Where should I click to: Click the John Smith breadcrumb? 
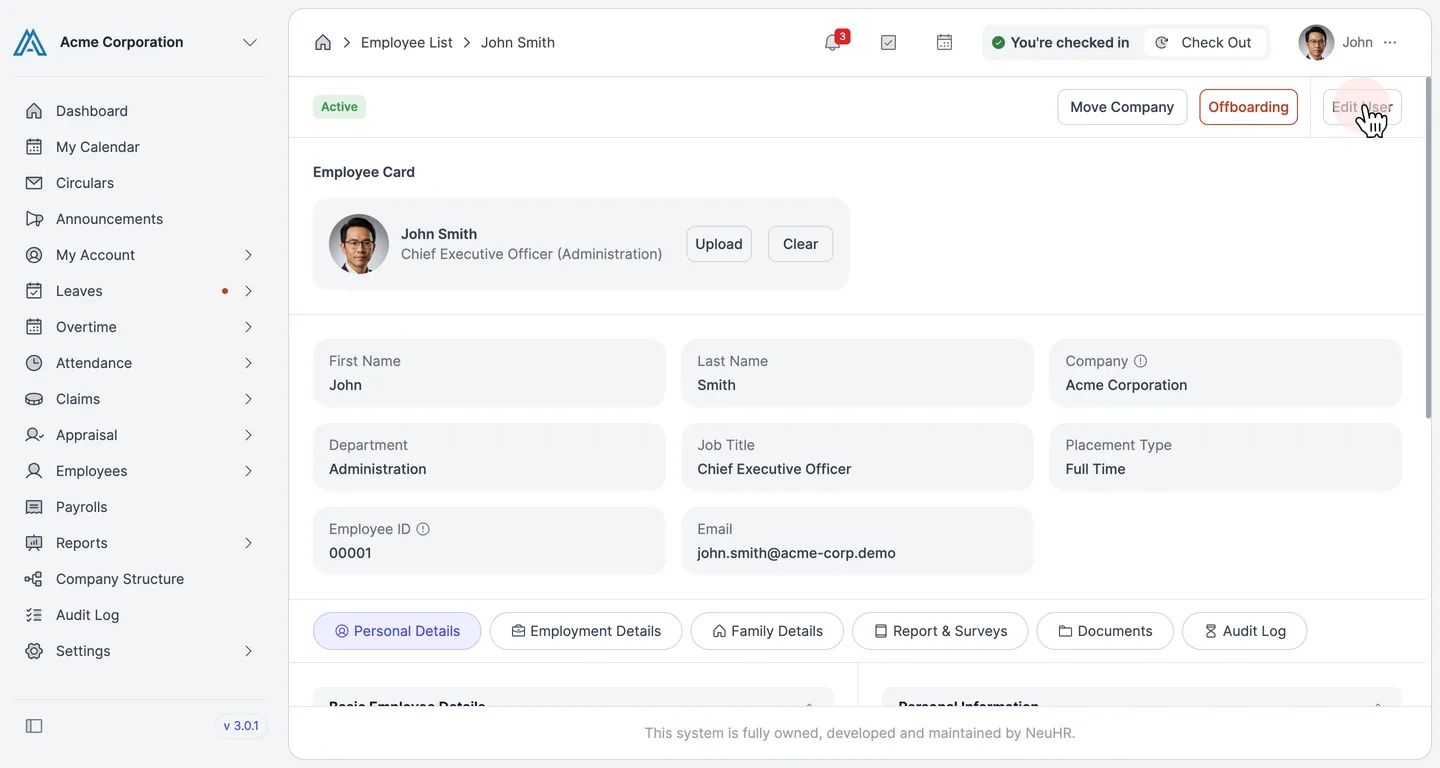[x=518, y=42]
